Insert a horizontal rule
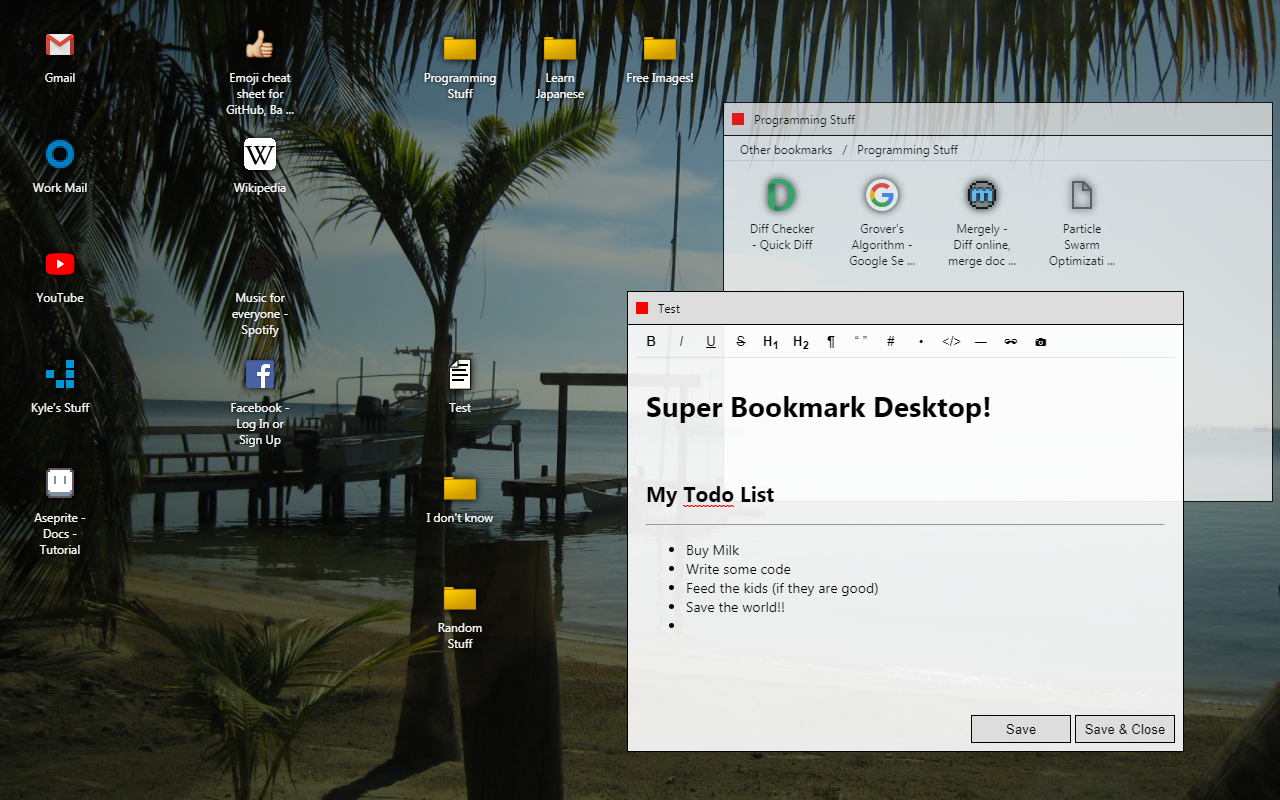 pos(980,341)
